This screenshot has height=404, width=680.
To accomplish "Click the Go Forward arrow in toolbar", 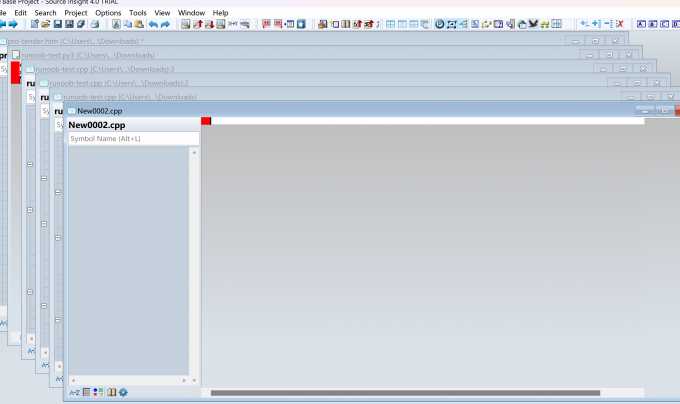I will click(x=13, y=24).
